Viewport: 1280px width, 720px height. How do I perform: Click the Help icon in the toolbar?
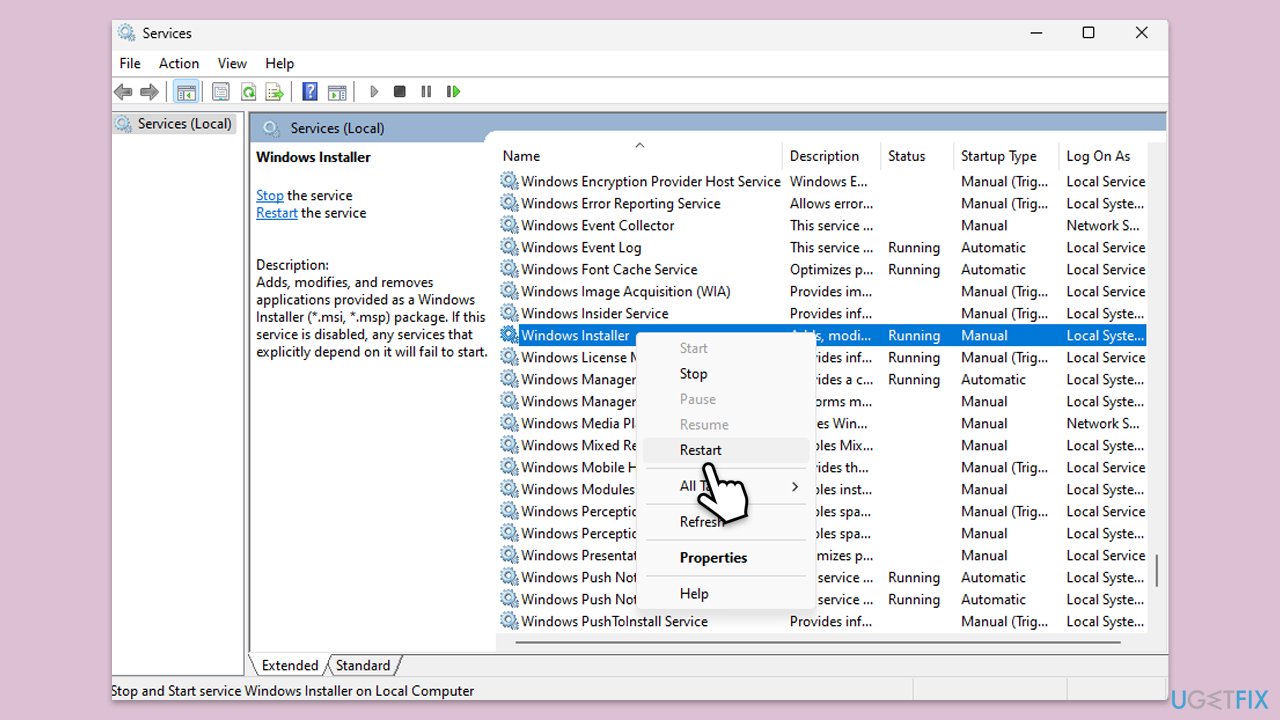(x=310, y=91)
